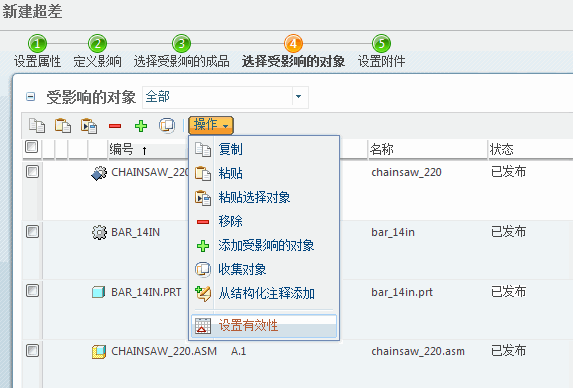
Task: Click the Paste icon in the toolbar
Action: pyautogui.click(x=63, y=126)
